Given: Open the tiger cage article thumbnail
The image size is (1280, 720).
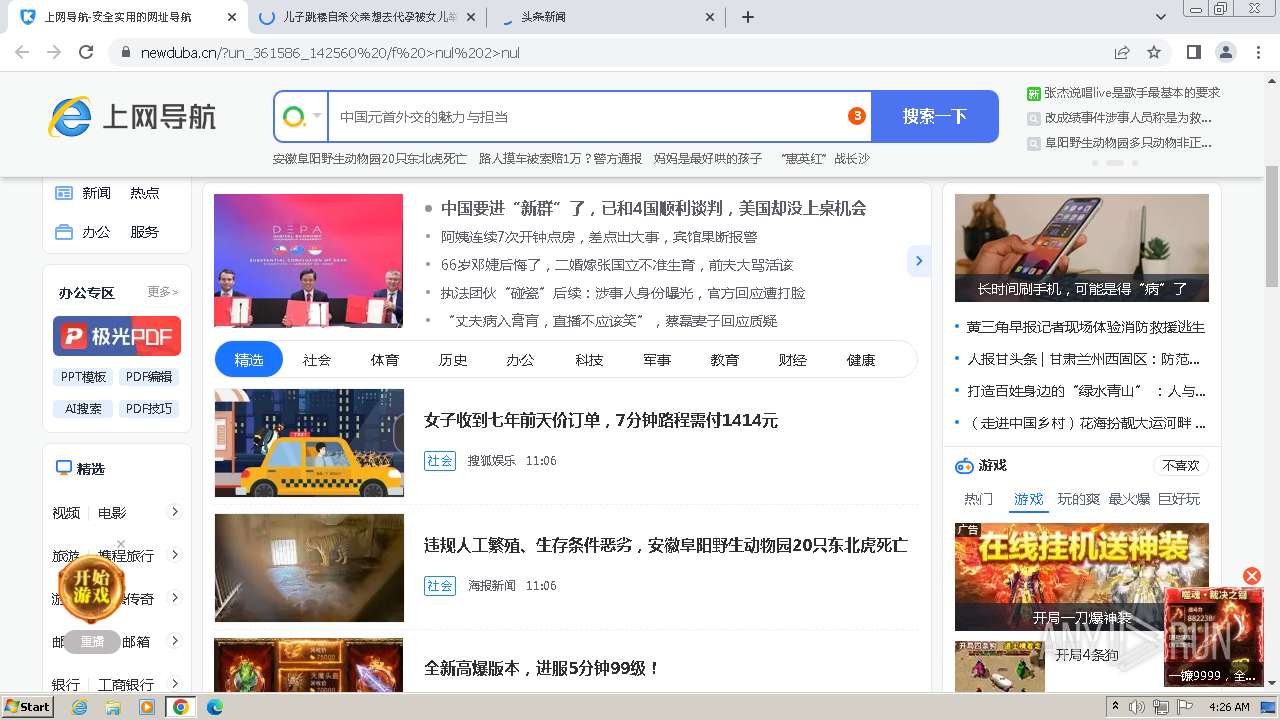Looking at the screenshot, I should coord(309,568).
